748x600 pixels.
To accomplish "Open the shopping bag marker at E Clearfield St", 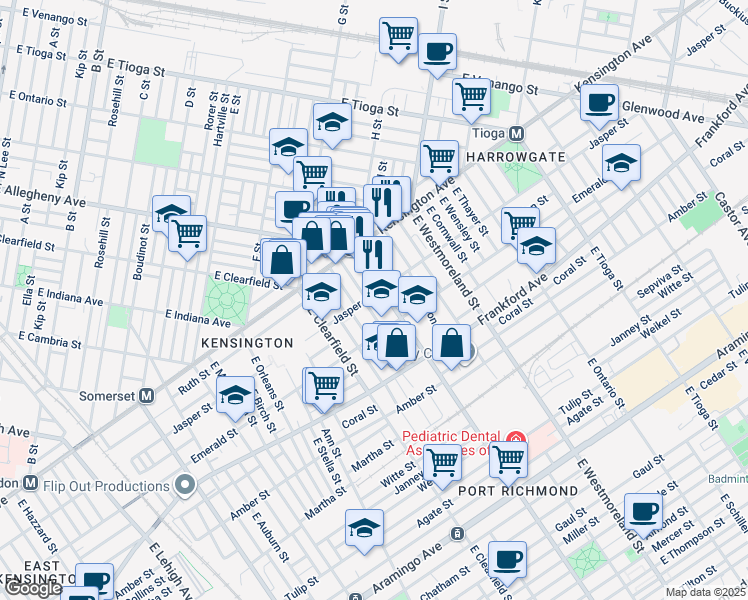I will pyautogui.click(x=281, y=260).
